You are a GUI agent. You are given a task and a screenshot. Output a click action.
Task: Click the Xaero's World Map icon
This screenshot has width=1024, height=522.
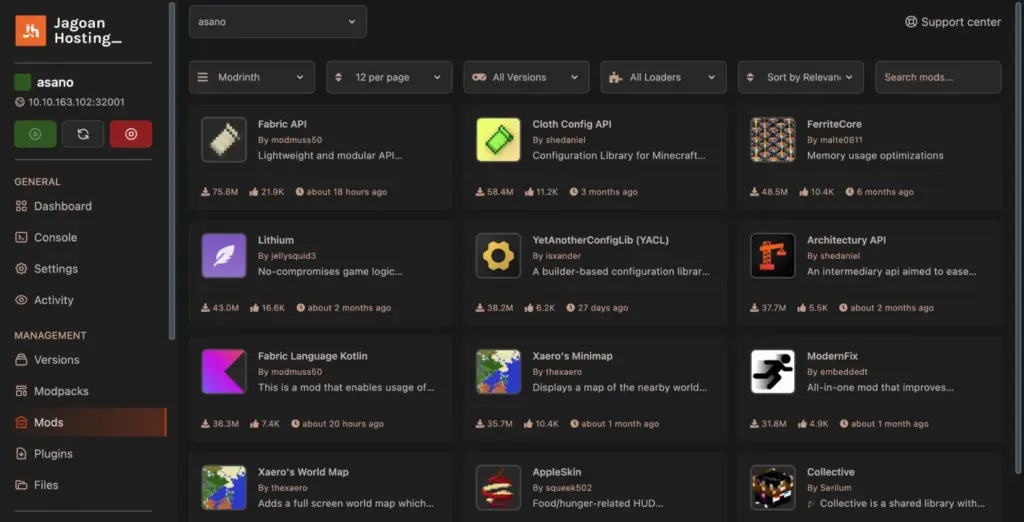pyautogui.click(x=224, y=487)
